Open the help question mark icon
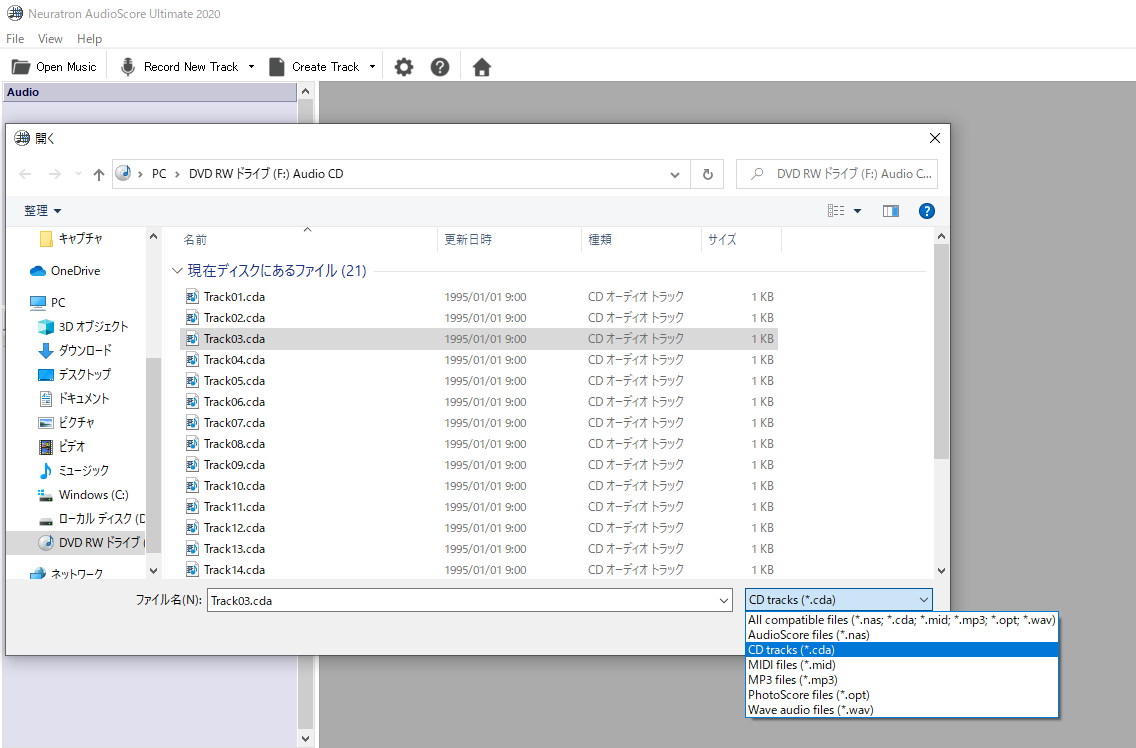 click(440, 67)
